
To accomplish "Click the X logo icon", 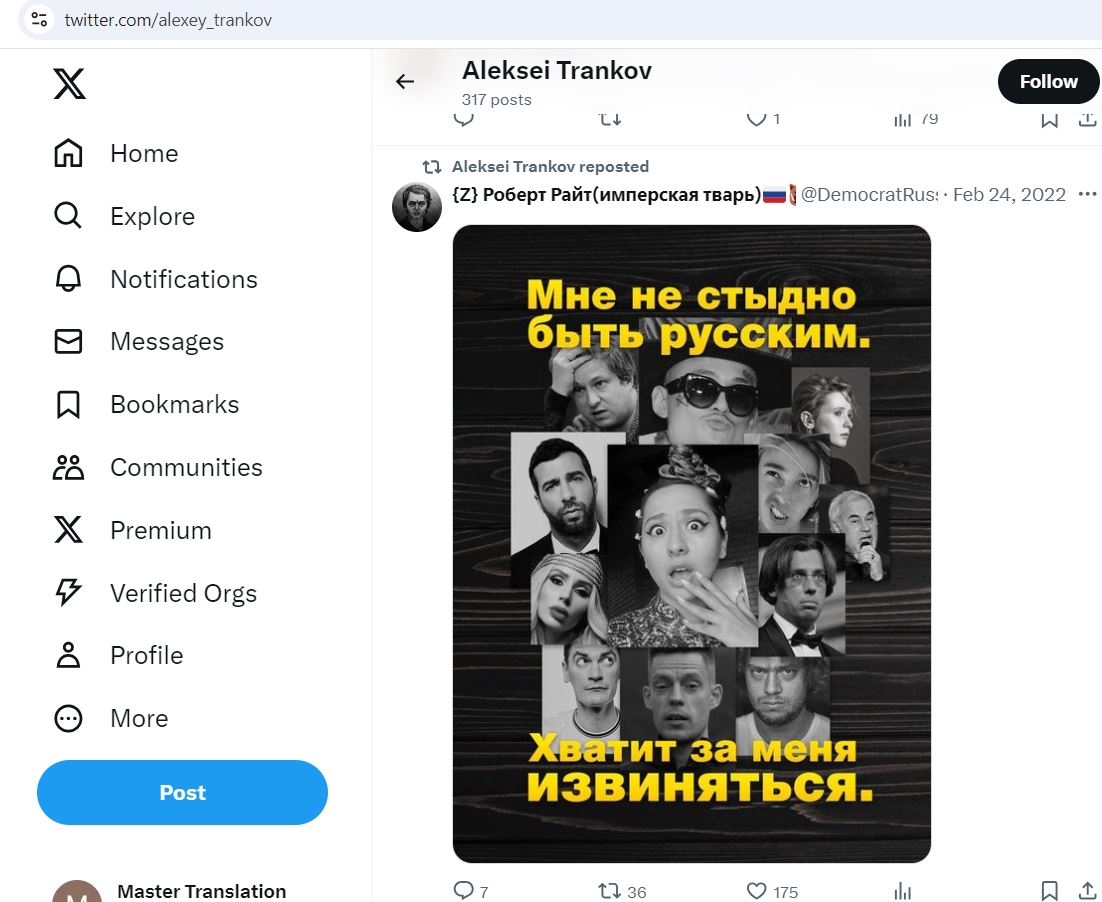I will (x=69, y=84).
